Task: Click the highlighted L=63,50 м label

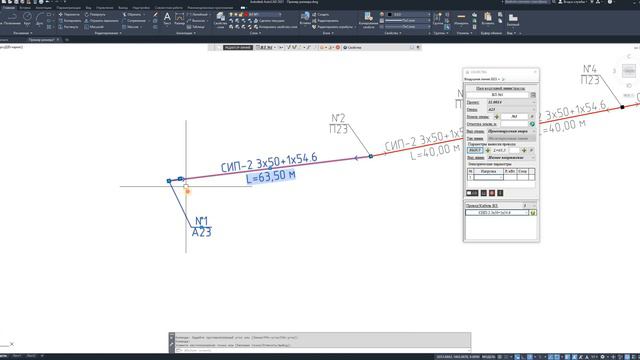Action: 271,177
